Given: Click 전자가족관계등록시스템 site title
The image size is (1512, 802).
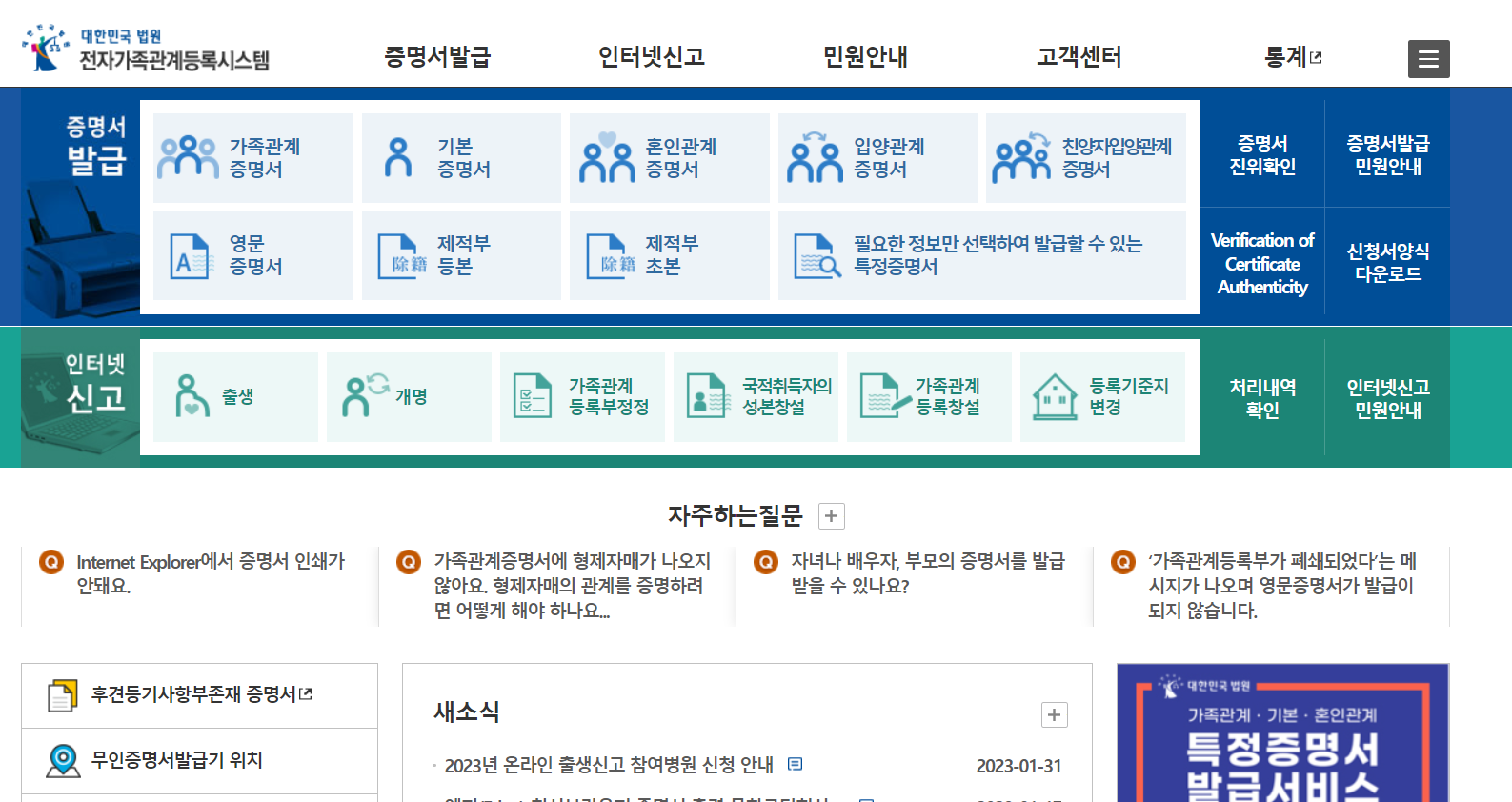Looking at the screenshot, I should (x=174, y=60).
